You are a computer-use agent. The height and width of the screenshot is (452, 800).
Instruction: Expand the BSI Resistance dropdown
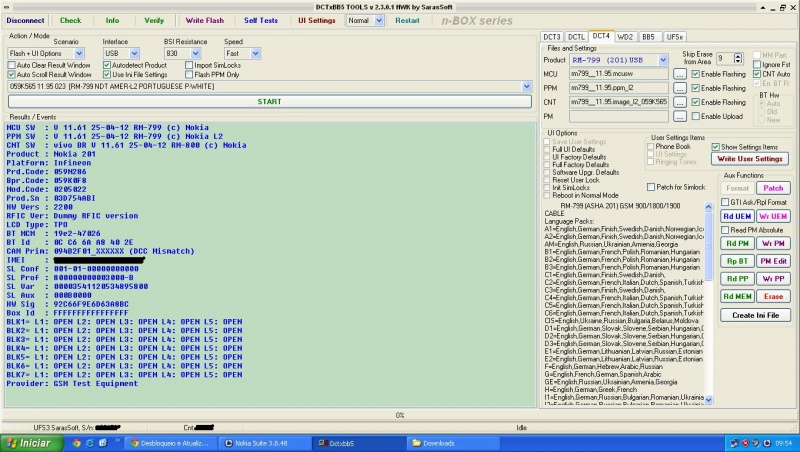pyautogui.click(x=195, y=53)
